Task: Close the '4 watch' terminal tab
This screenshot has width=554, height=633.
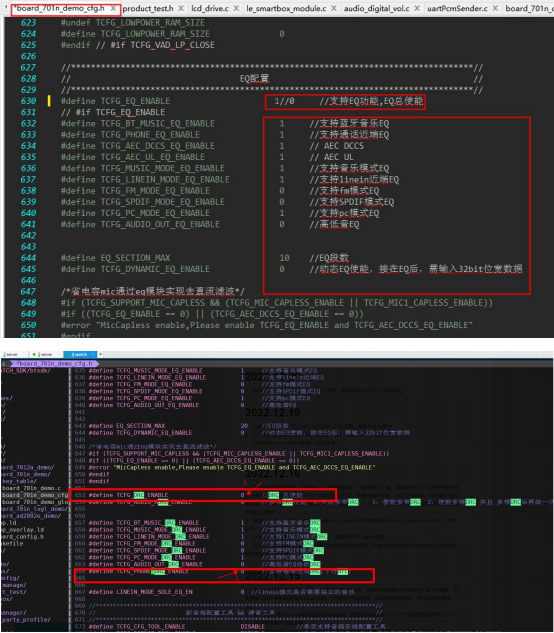Action: [93, 354]
